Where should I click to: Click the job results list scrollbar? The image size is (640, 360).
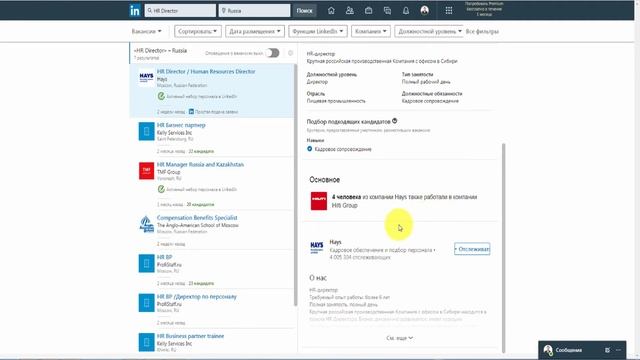click(296, 185)
